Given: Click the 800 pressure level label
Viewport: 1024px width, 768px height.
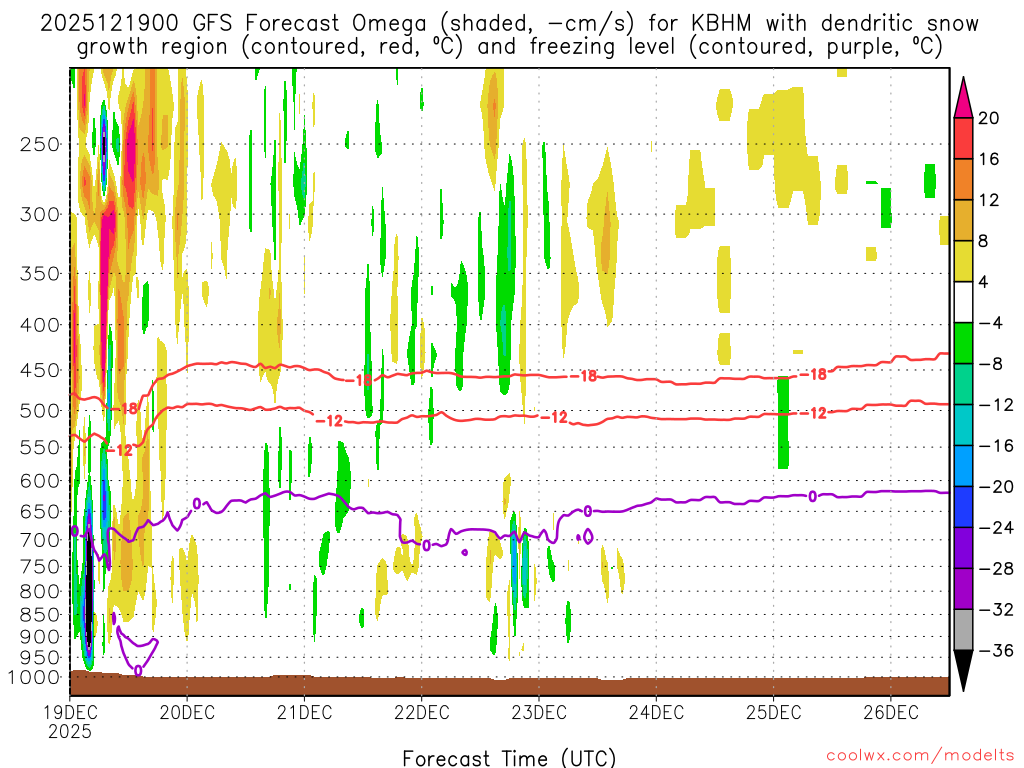Looking at the screenshot, I should pyautogui.click(x=40, y=591).
